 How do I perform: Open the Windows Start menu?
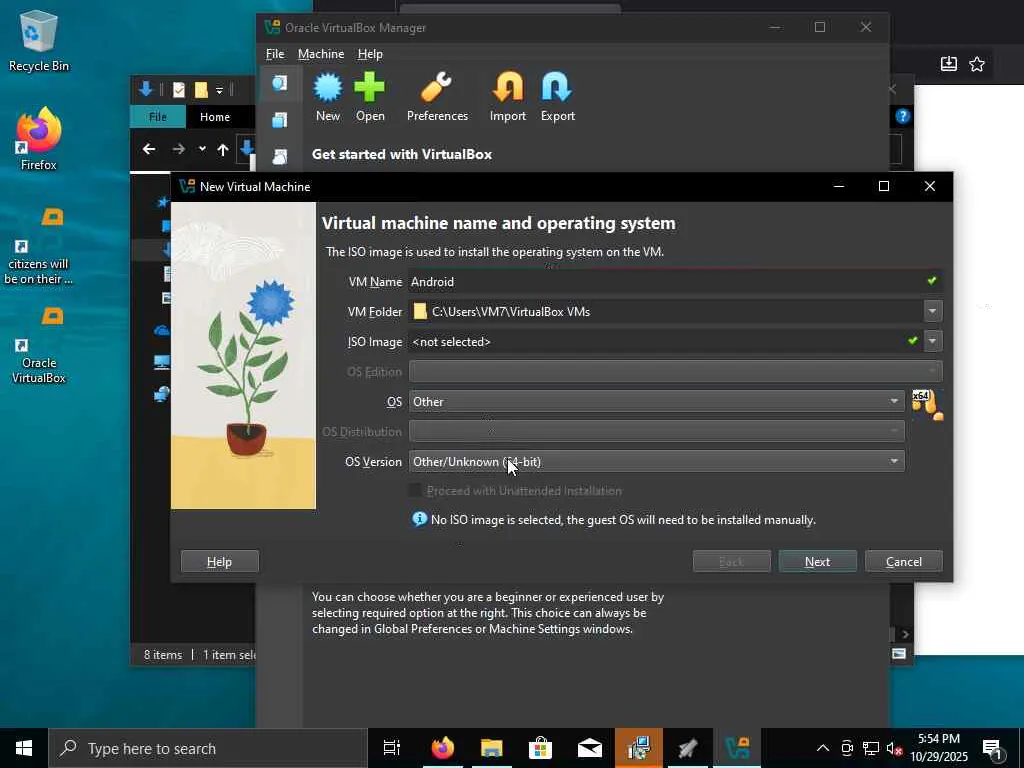tap(24, 748)
